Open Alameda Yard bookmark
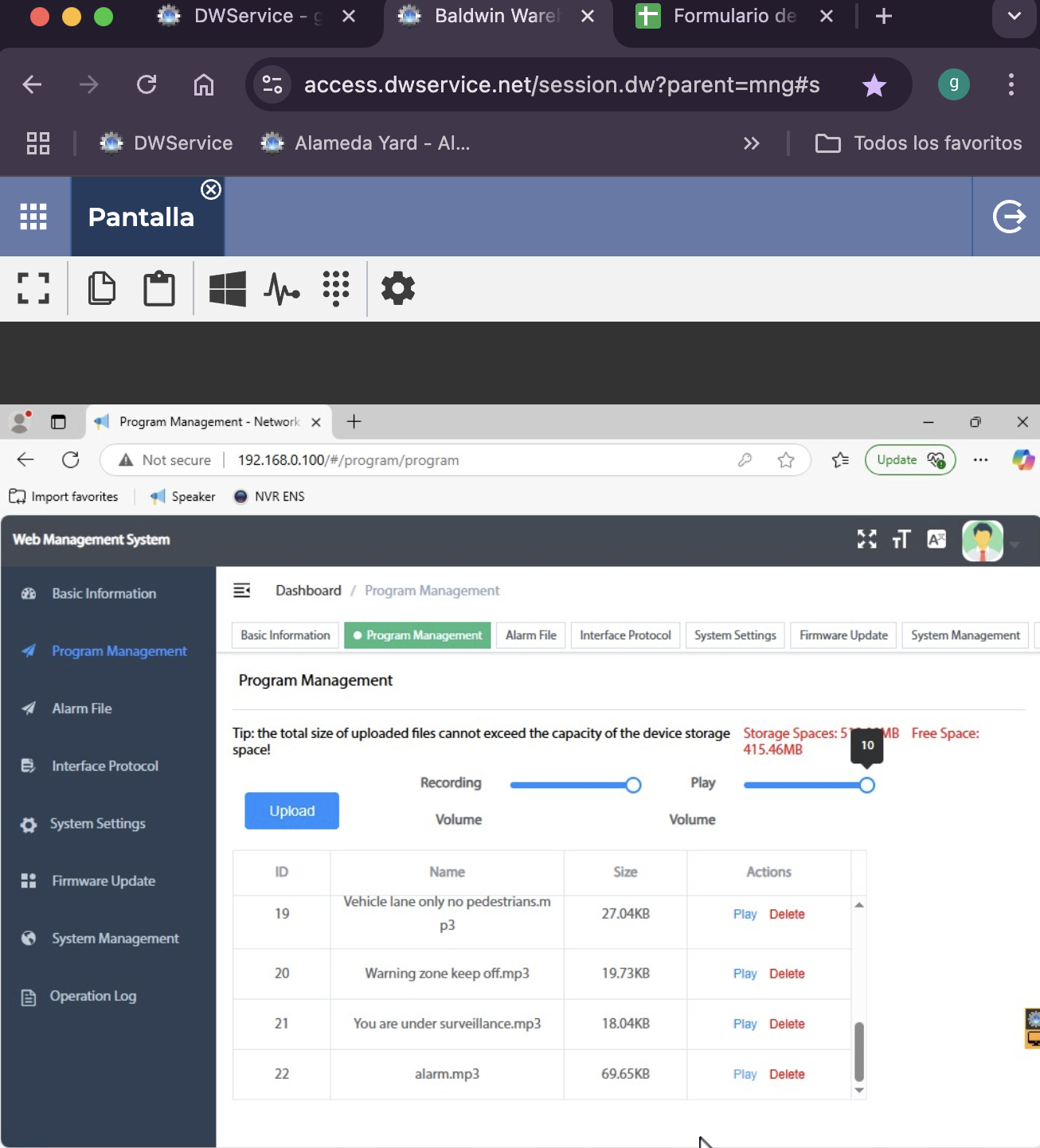 coord(366,143)
